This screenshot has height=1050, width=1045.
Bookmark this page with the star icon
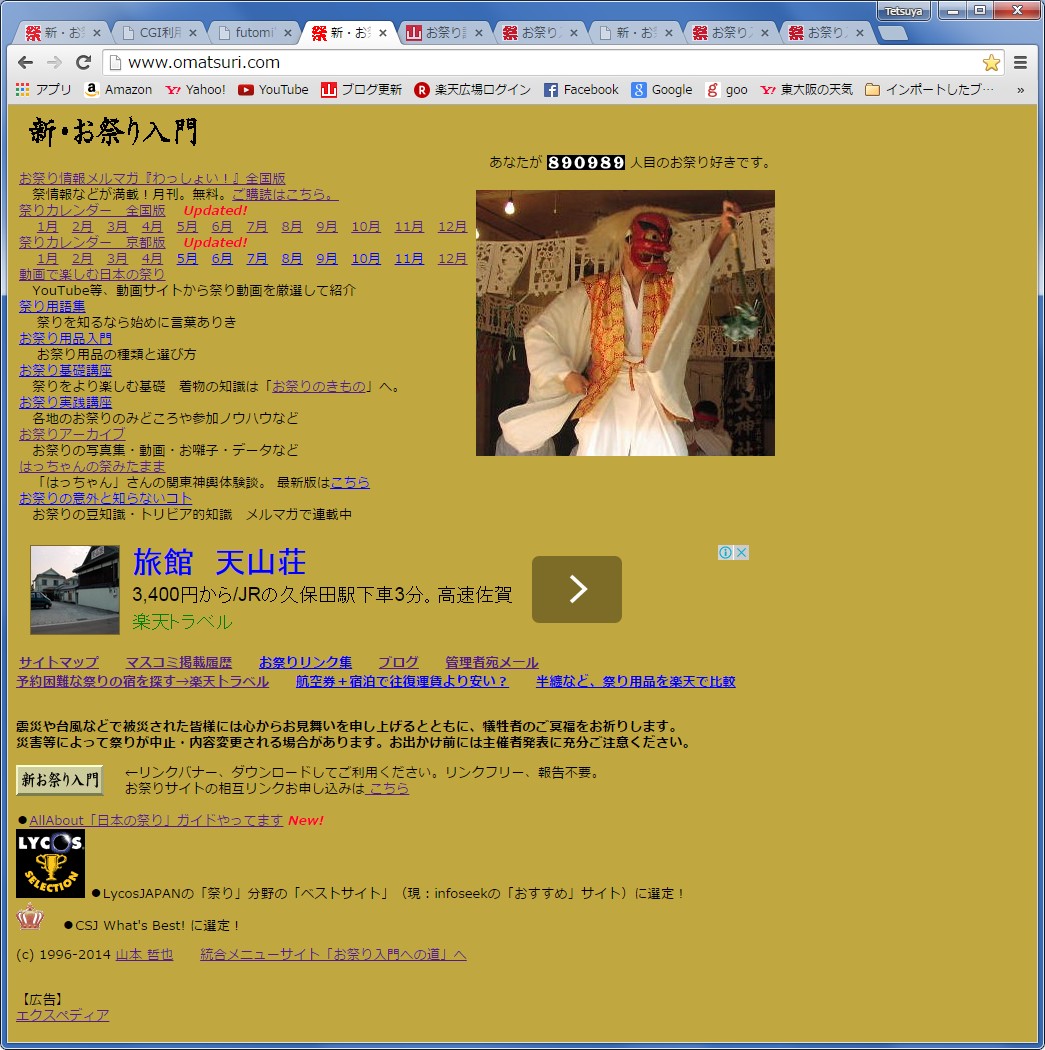click(x=991, y=62)
